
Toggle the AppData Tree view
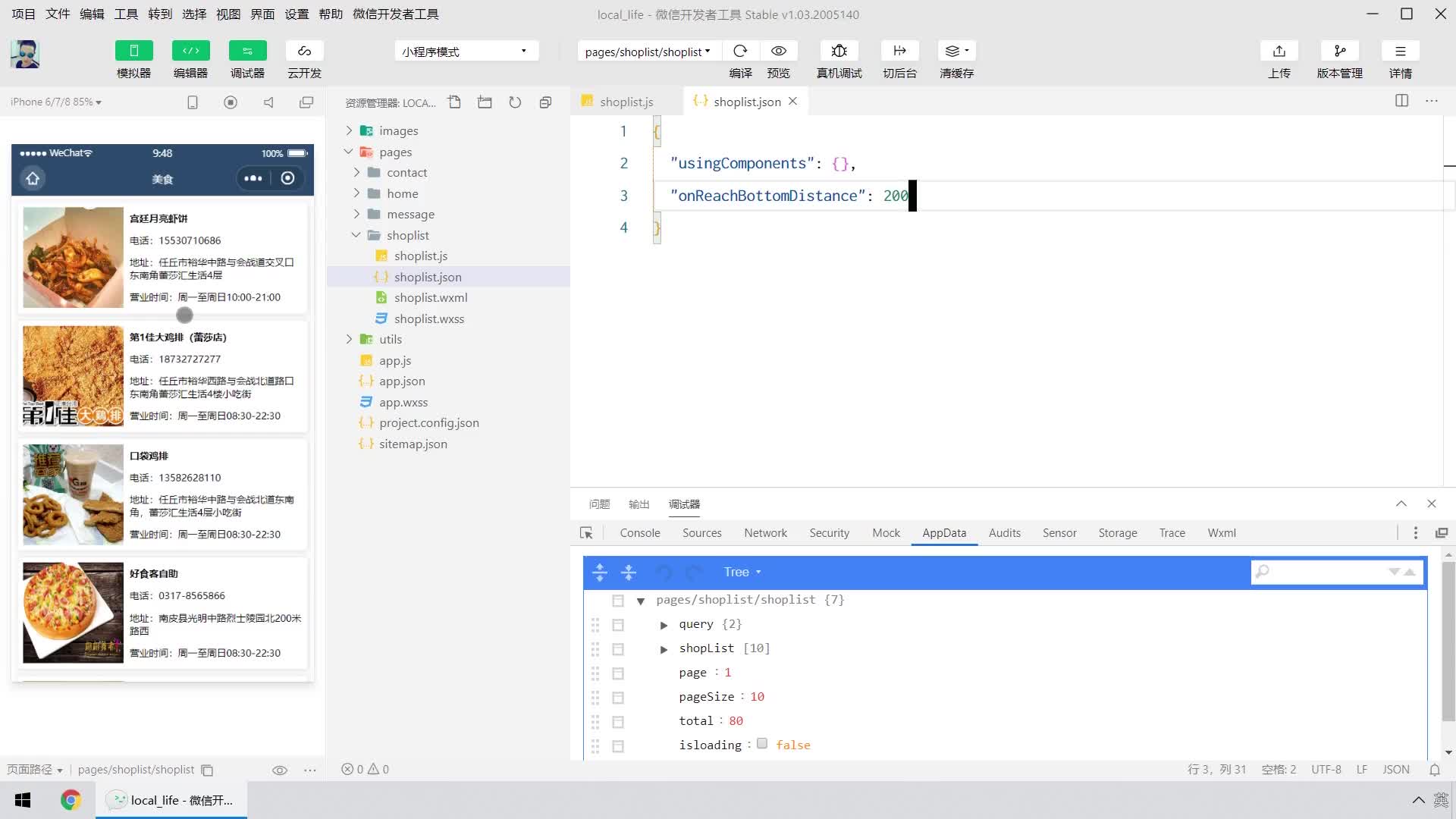pyautogui.click(x=743, y=571)
